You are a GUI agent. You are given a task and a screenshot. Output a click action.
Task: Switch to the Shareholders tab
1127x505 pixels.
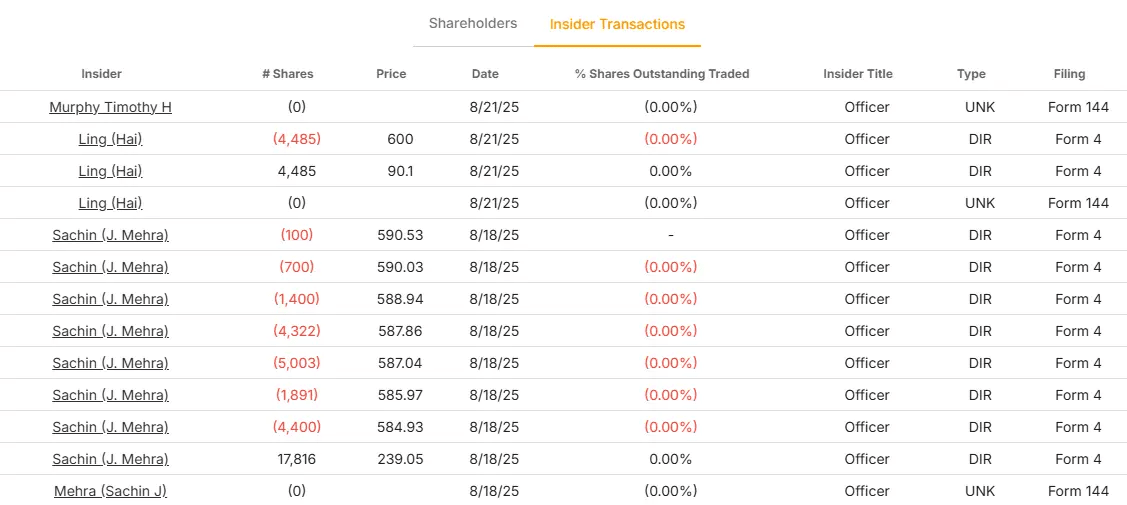click(473, 23)
